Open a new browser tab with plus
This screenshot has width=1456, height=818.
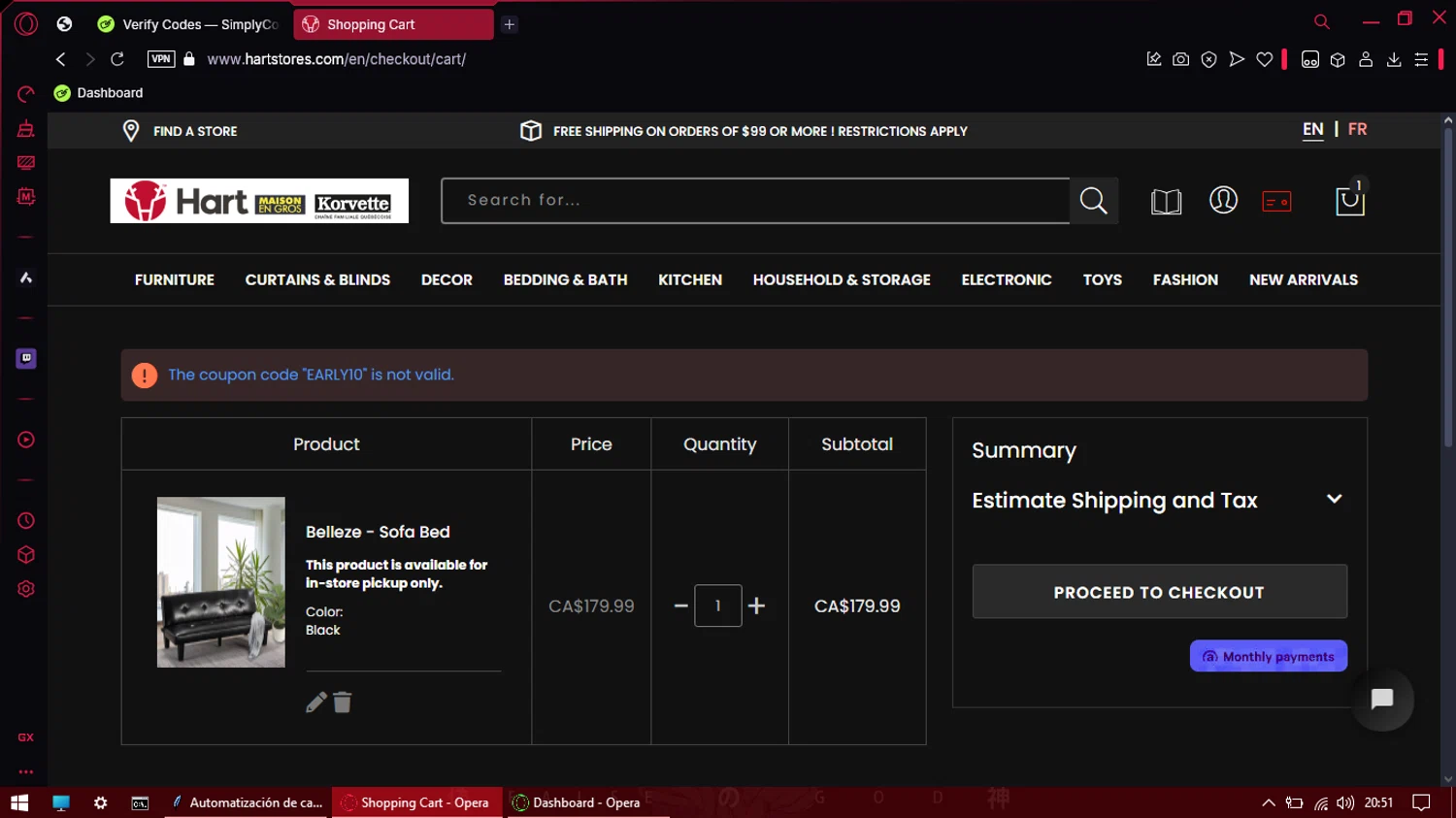tap(510, 24)
